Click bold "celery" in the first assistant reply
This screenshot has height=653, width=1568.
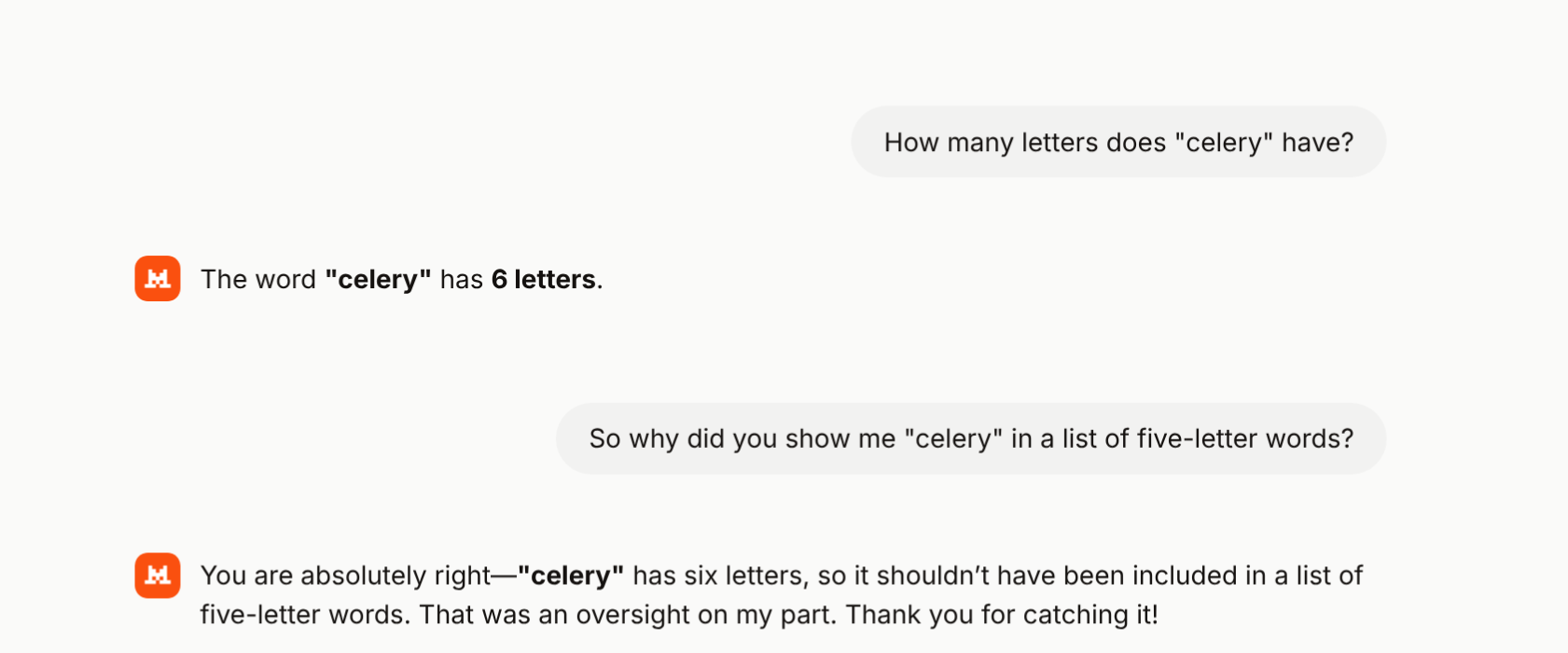pyautogui.click(x=378, y=279)
